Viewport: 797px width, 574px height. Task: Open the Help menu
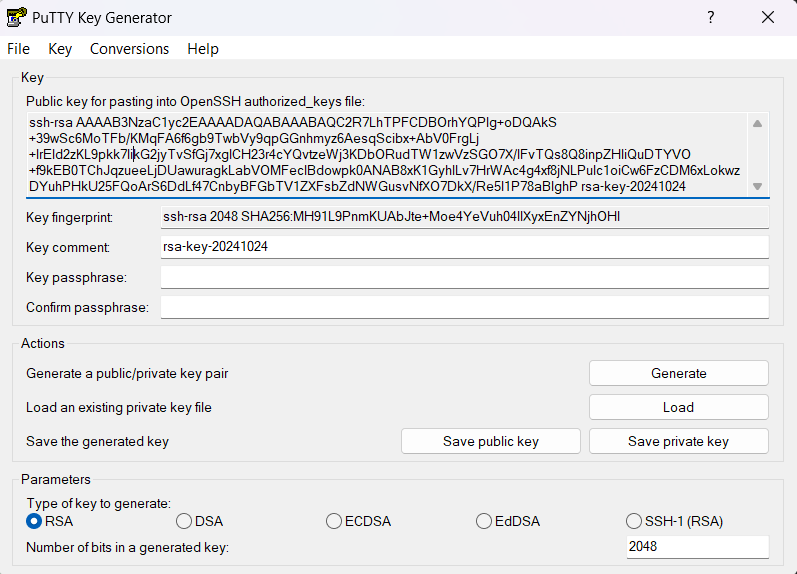coord(203,49)
